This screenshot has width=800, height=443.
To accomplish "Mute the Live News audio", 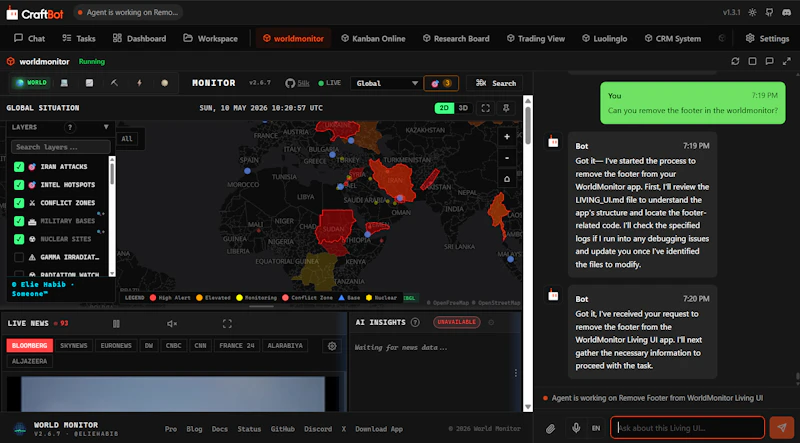I will [172, 324].
